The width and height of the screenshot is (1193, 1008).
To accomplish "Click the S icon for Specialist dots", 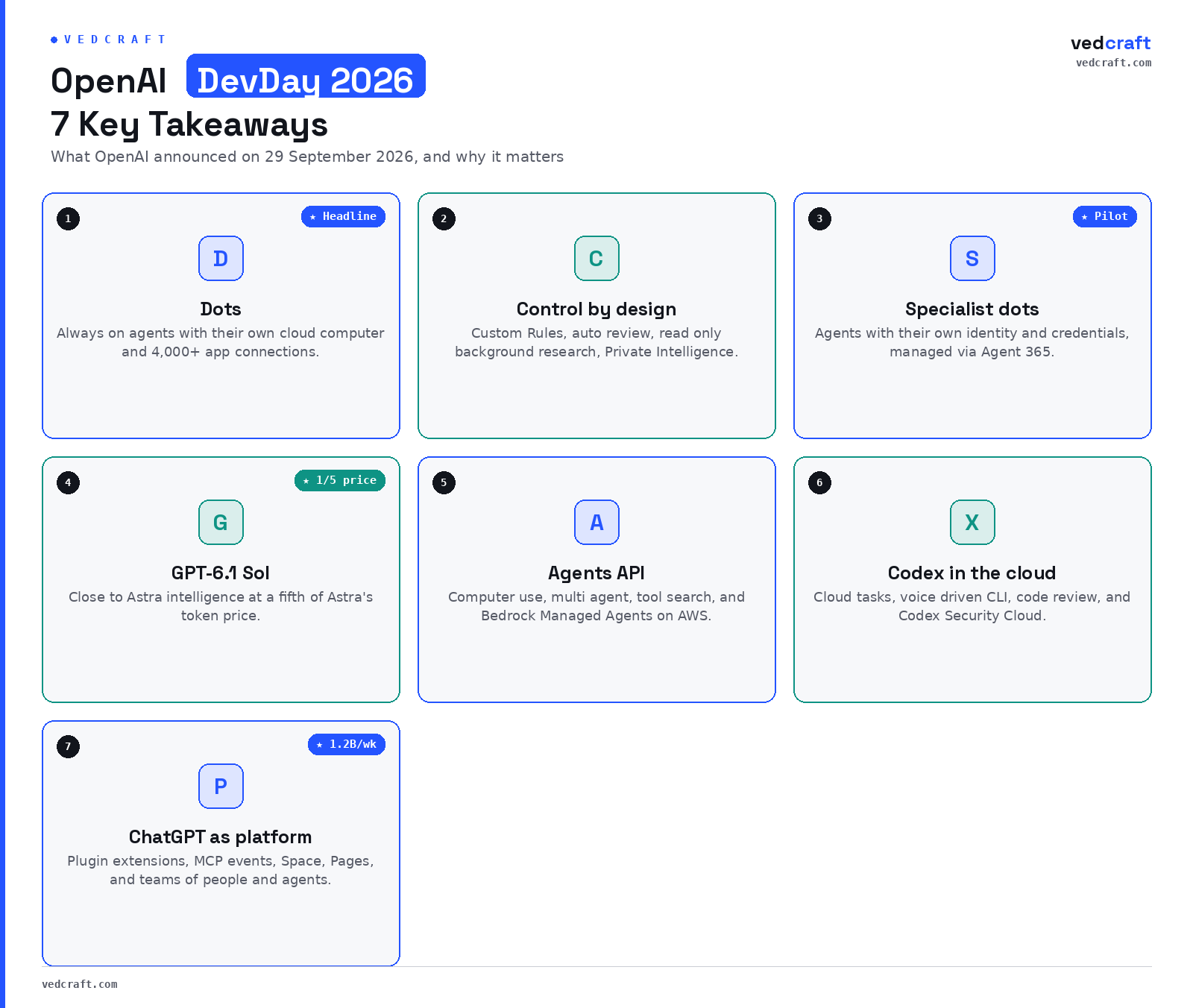I will [x=972, y=258].
